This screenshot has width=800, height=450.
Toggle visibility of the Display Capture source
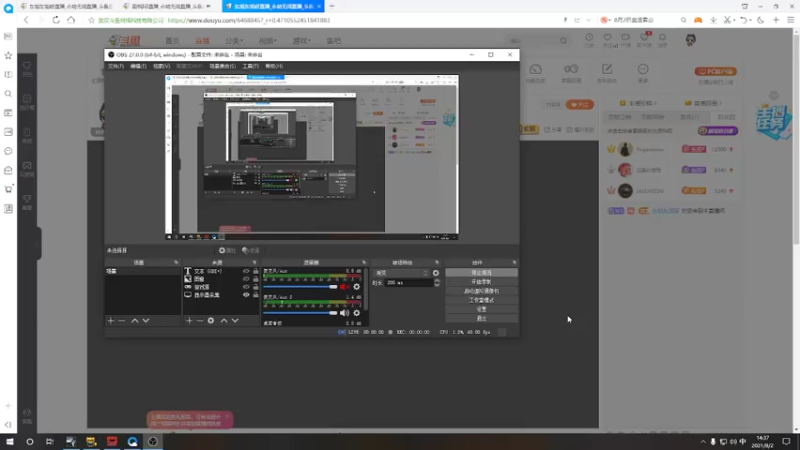[x=246, y=295]
